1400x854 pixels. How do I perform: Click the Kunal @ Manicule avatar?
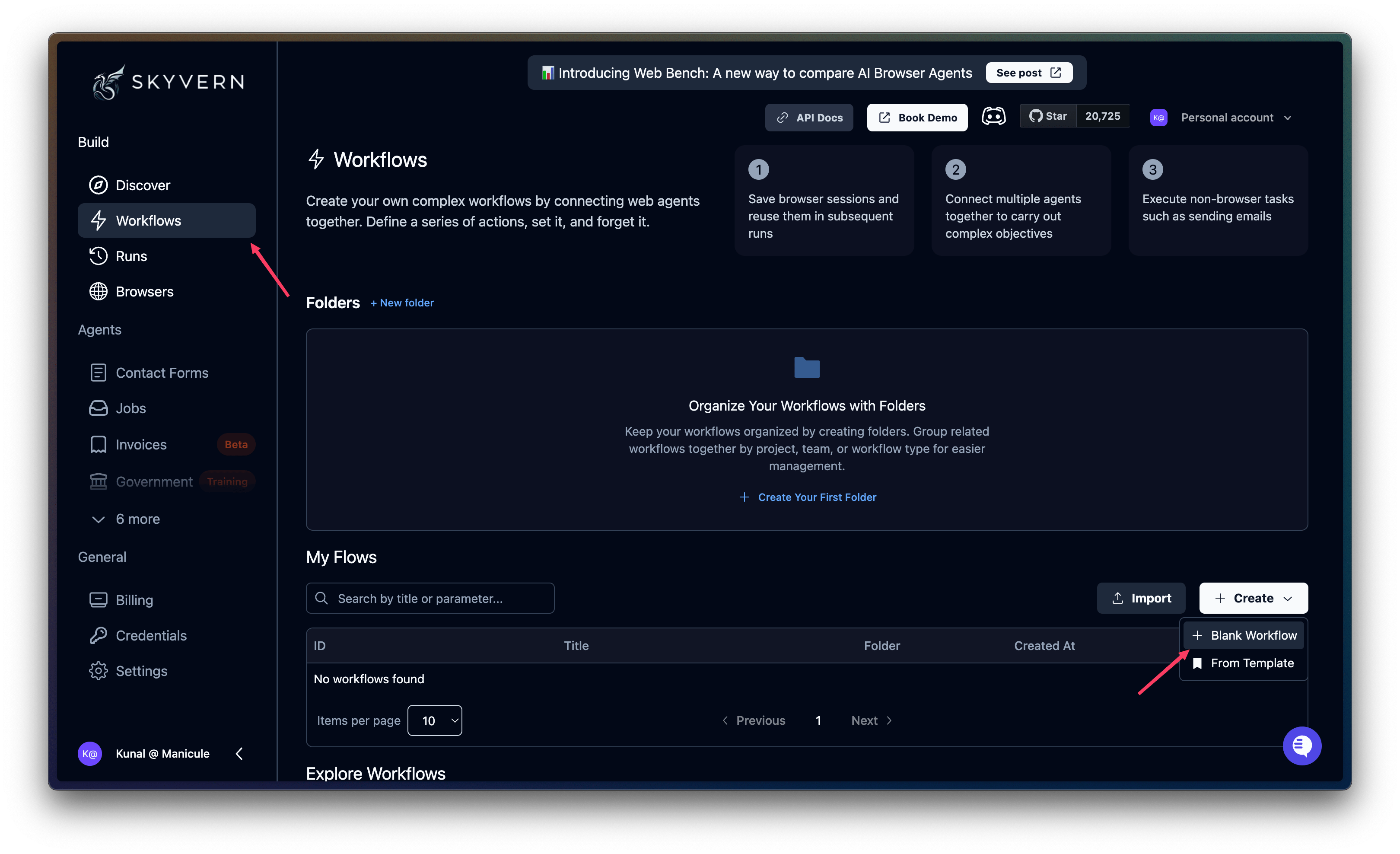[90, 753]
